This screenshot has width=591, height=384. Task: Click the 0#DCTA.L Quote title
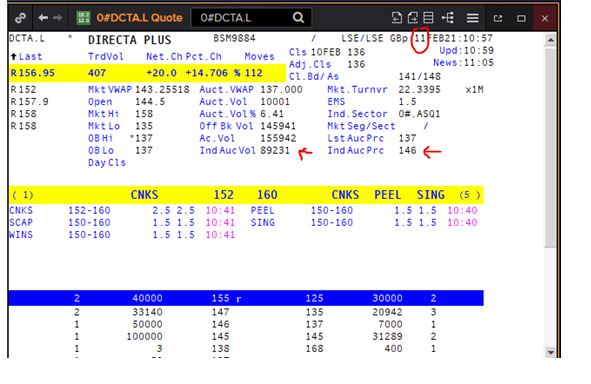point(139,18)
